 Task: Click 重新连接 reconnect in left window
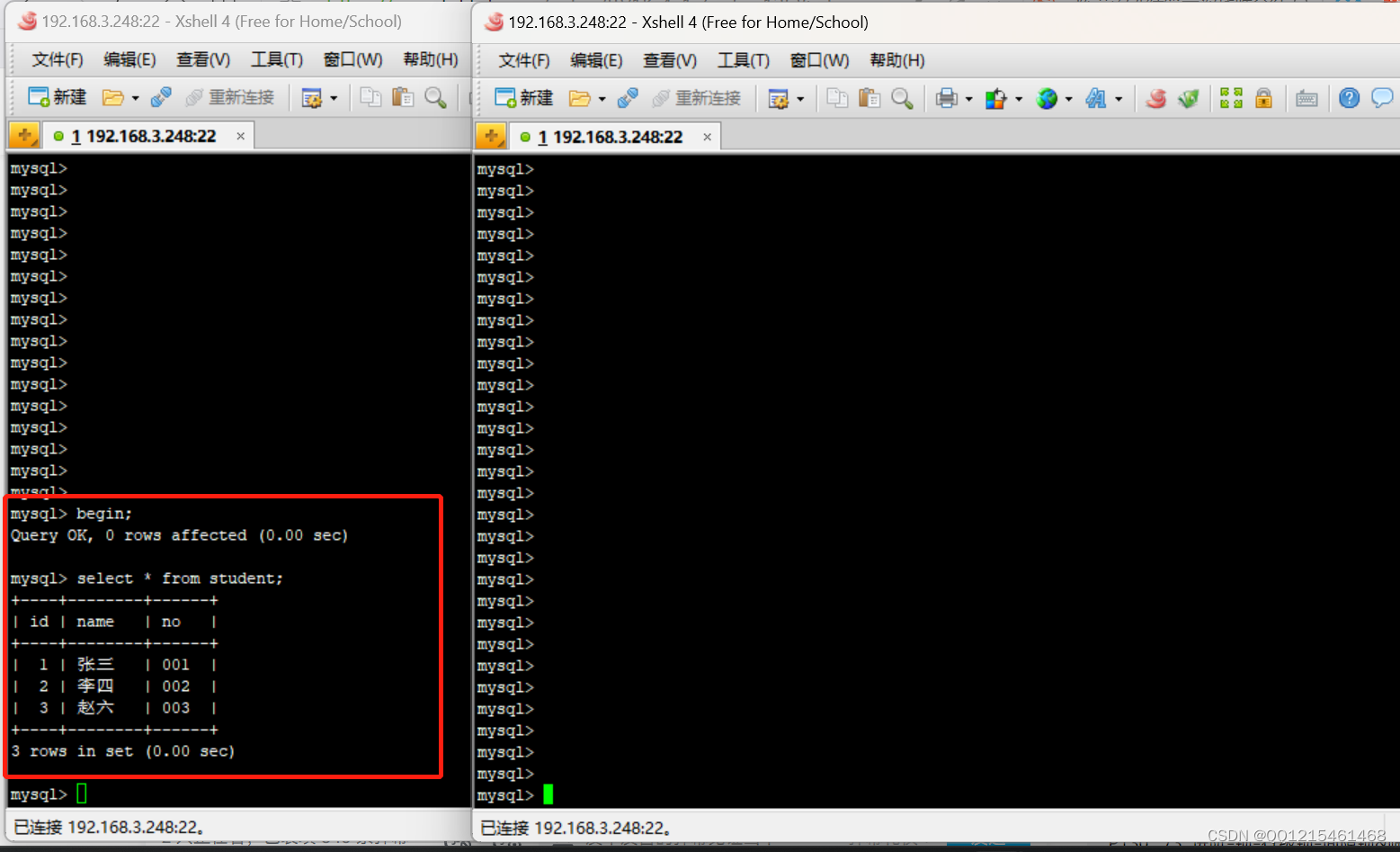(x=230, y=97)
